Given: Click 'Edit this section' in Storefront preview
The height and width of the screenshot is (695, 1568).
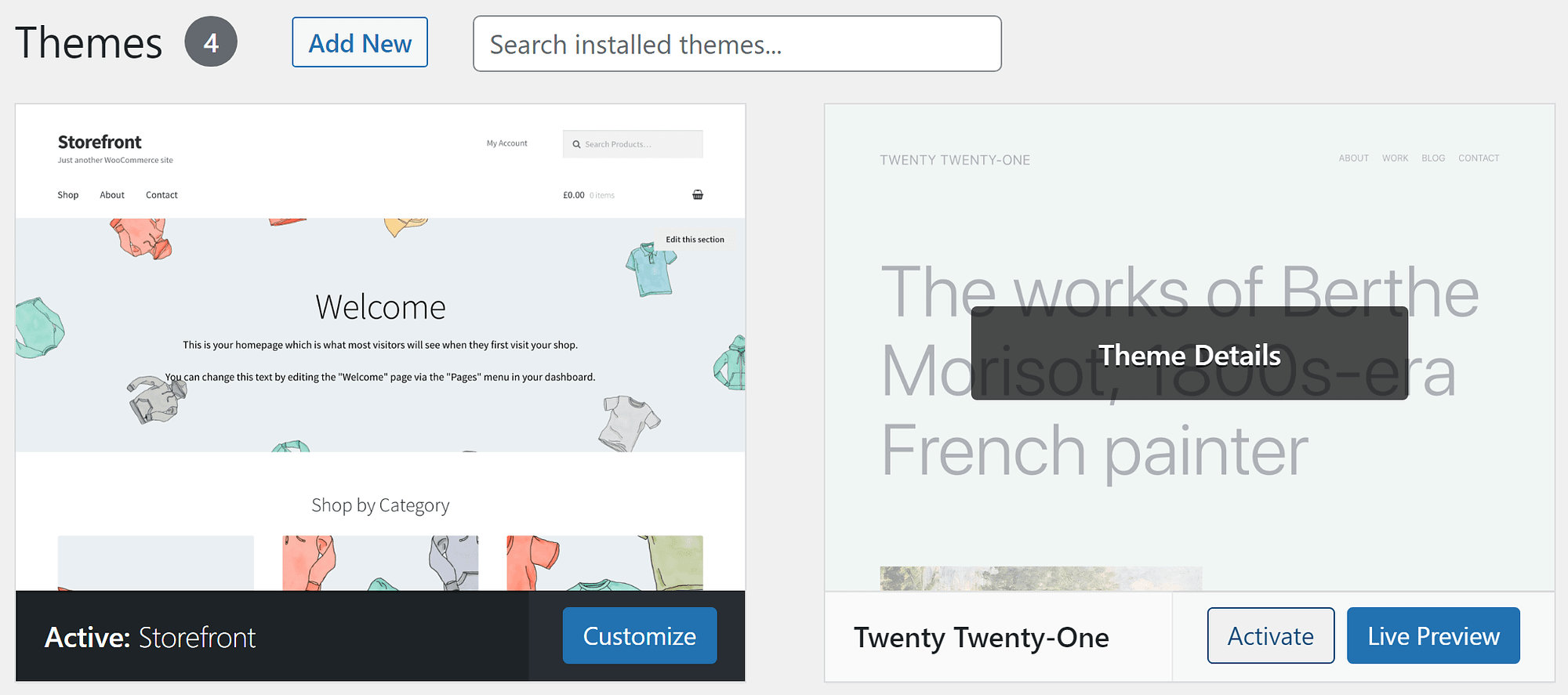Looking at the screenshot, I should tap(695, 240).
